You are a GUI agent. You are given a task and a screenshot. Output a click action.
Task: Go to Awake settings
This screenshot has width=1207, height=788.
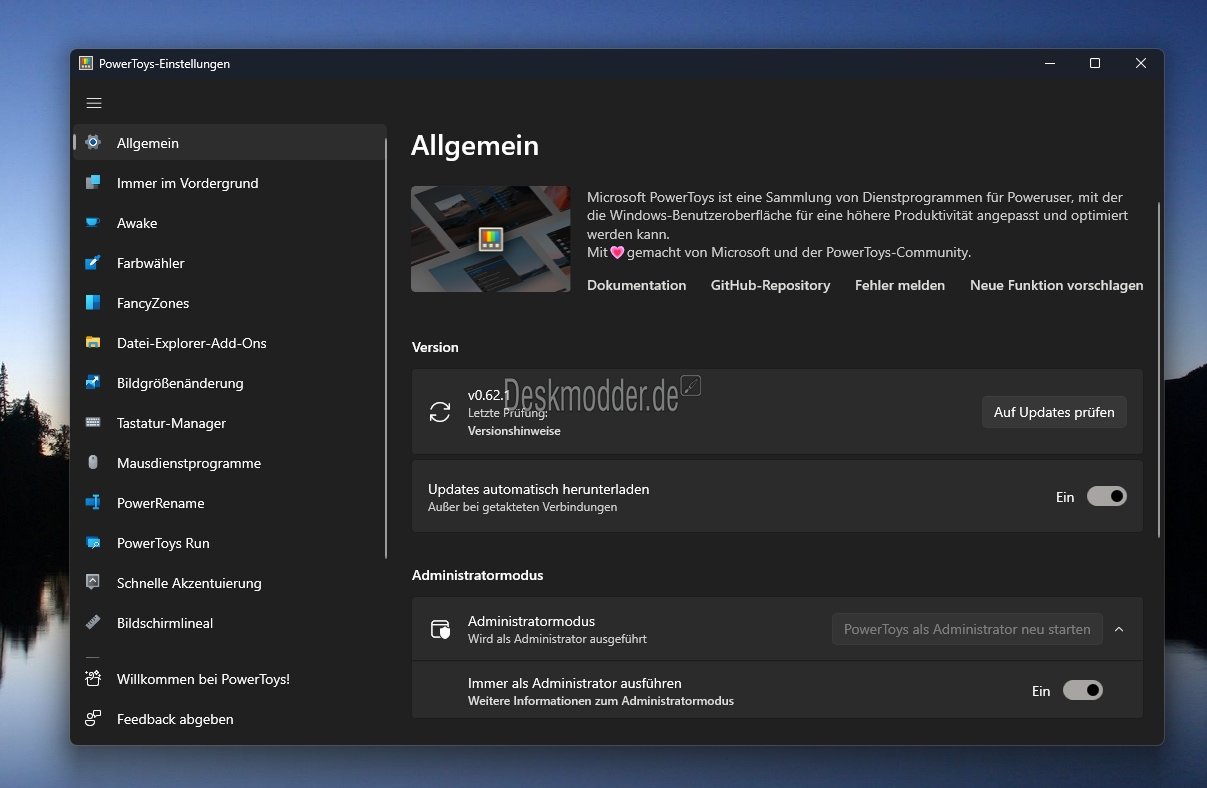coord(230,223)
